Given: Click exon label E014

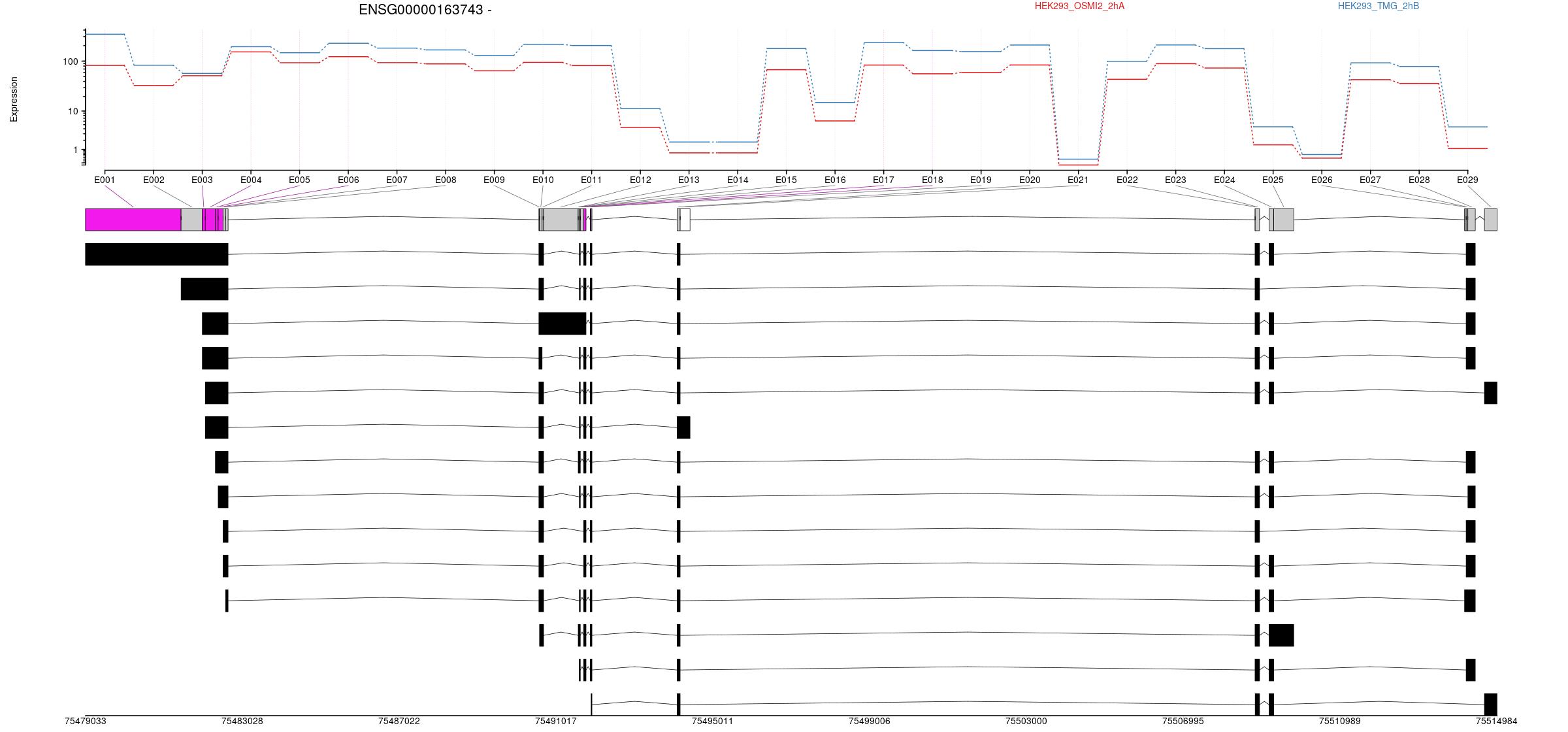Looking at the screenshot, I should [738, 180].
